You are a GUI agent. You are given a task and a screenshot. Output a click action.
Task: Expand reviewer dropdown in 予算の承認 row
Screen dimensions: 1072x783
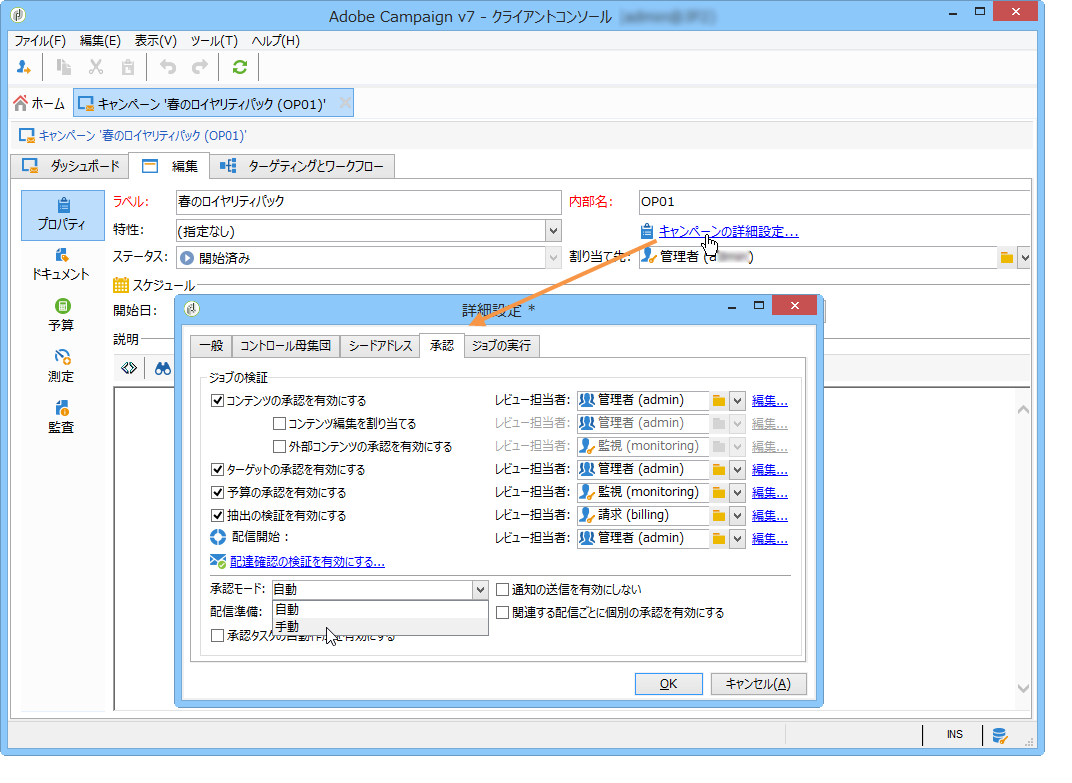pyautogui.click(x=737, y=492)
